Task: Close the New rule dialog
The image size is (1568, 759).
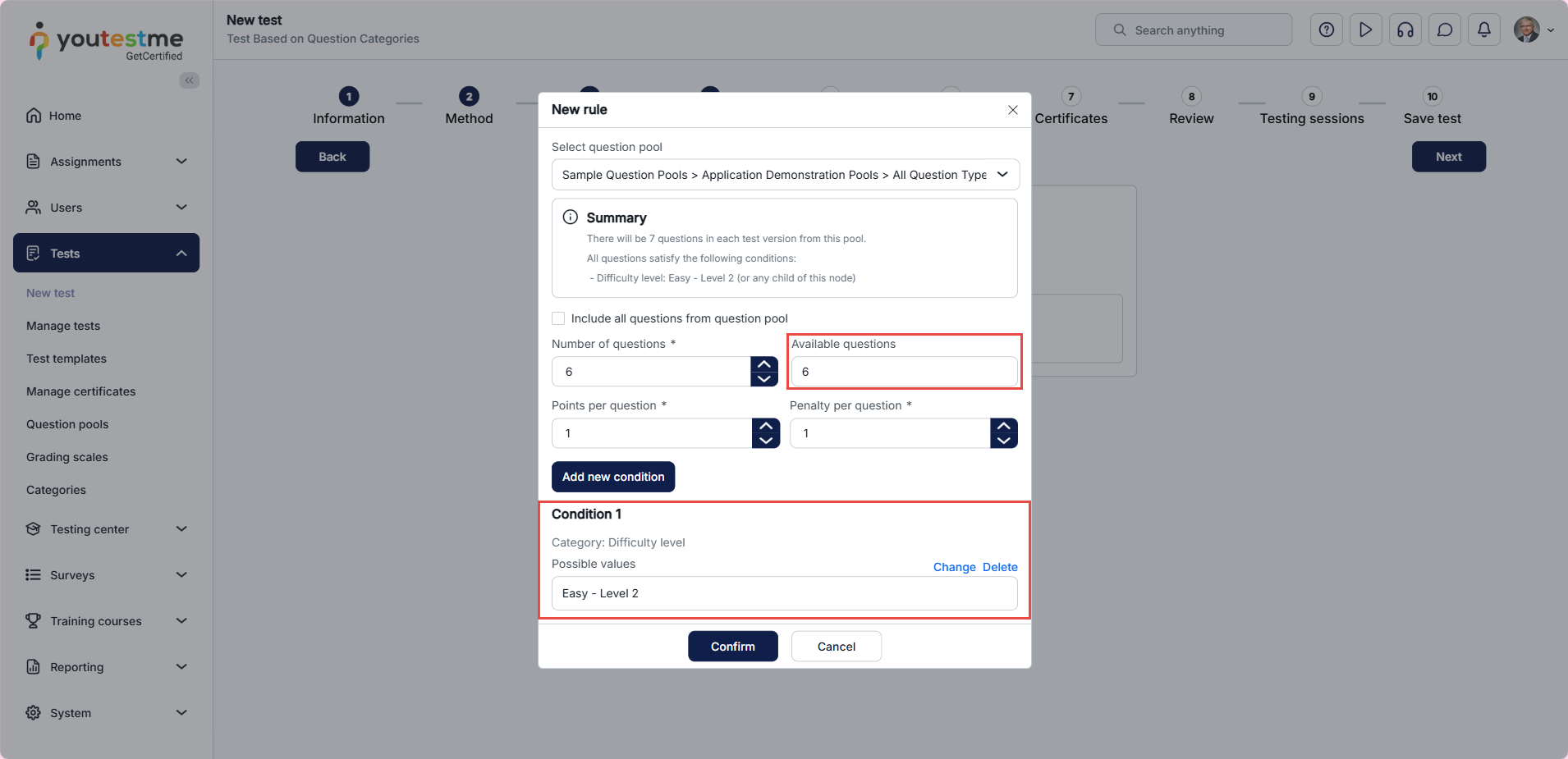Action: coord(1012,110)
